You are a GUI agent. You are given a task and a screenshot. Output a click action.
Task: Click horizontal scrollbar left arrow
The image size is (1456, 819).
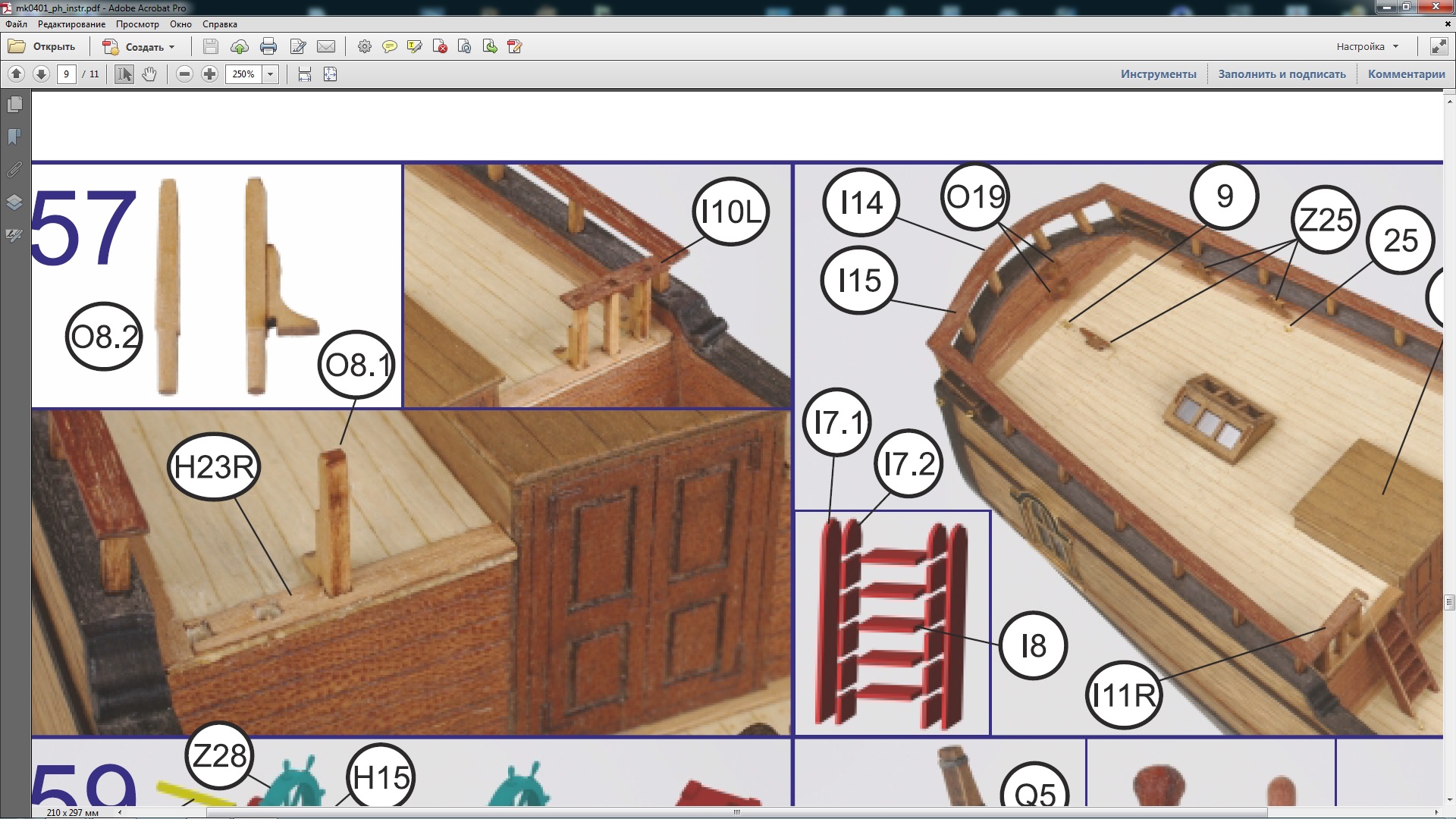click(x=120, y=812)
